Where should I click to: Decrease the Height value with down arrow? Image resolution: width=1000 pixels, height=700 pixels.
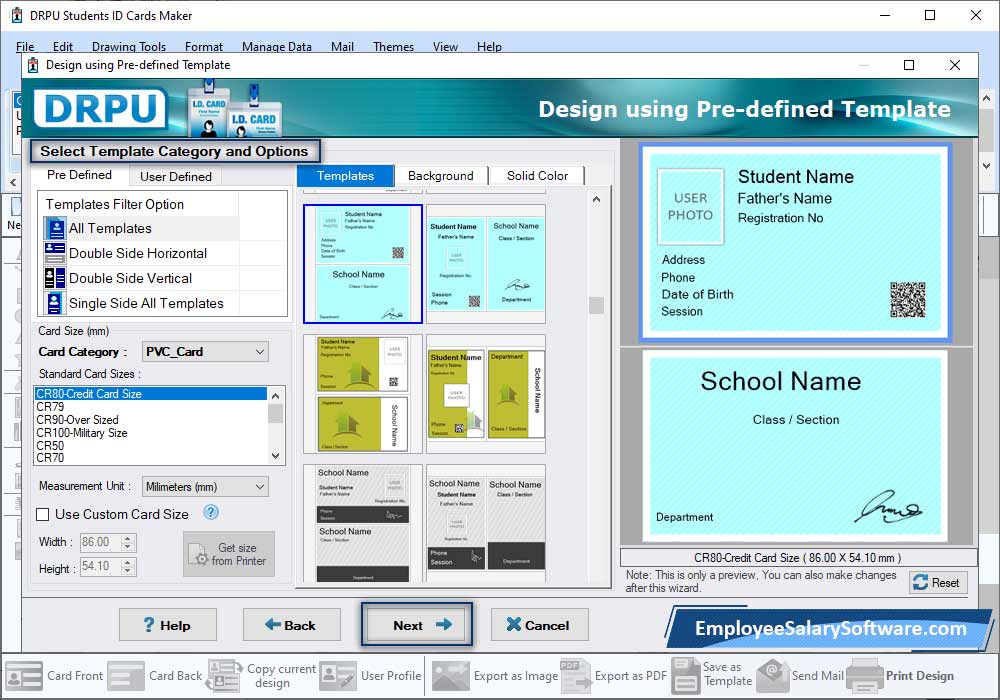pos(128,571)
